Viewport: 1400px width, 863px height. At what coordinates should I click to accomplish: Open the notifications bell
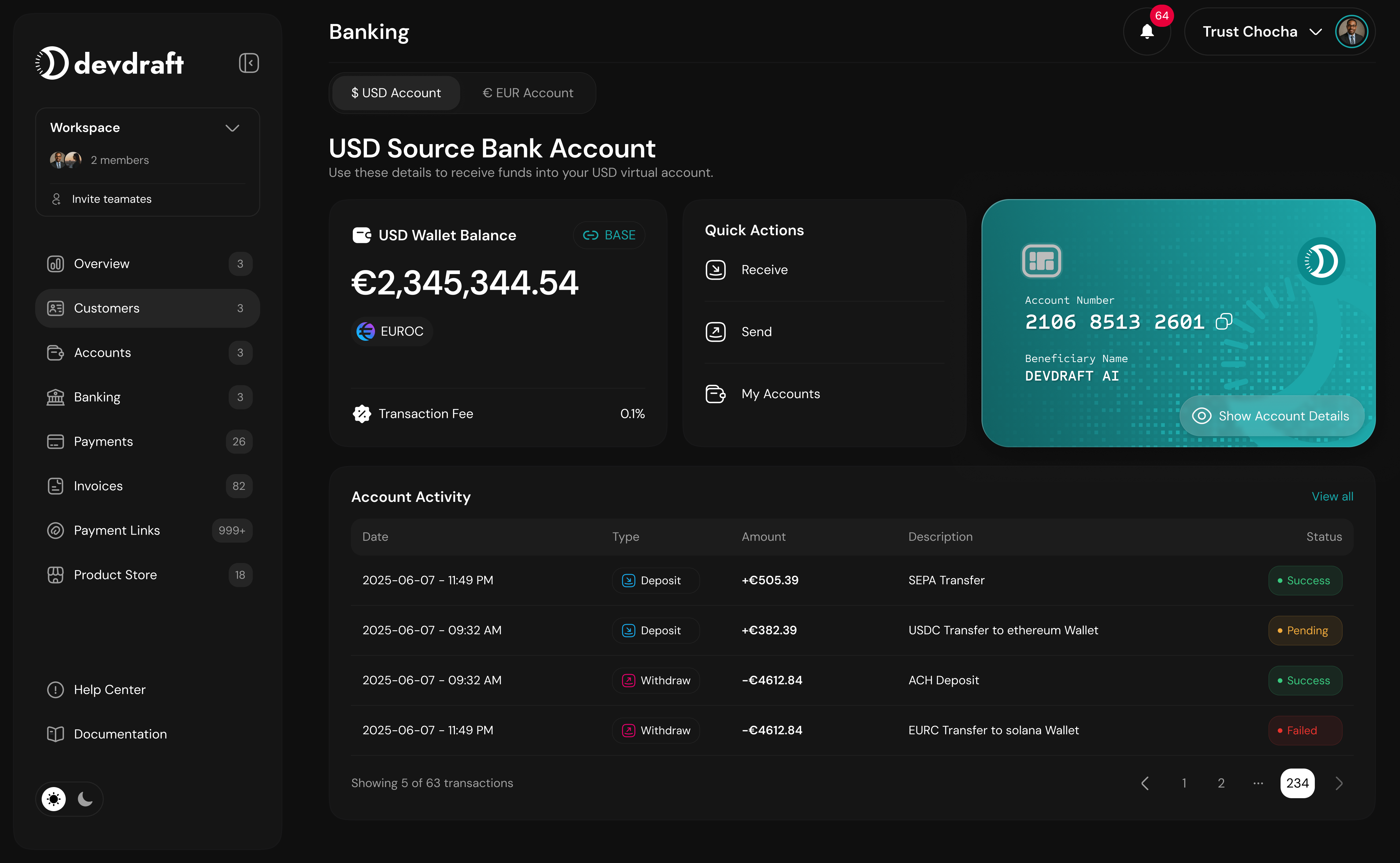coord(1147,31)
